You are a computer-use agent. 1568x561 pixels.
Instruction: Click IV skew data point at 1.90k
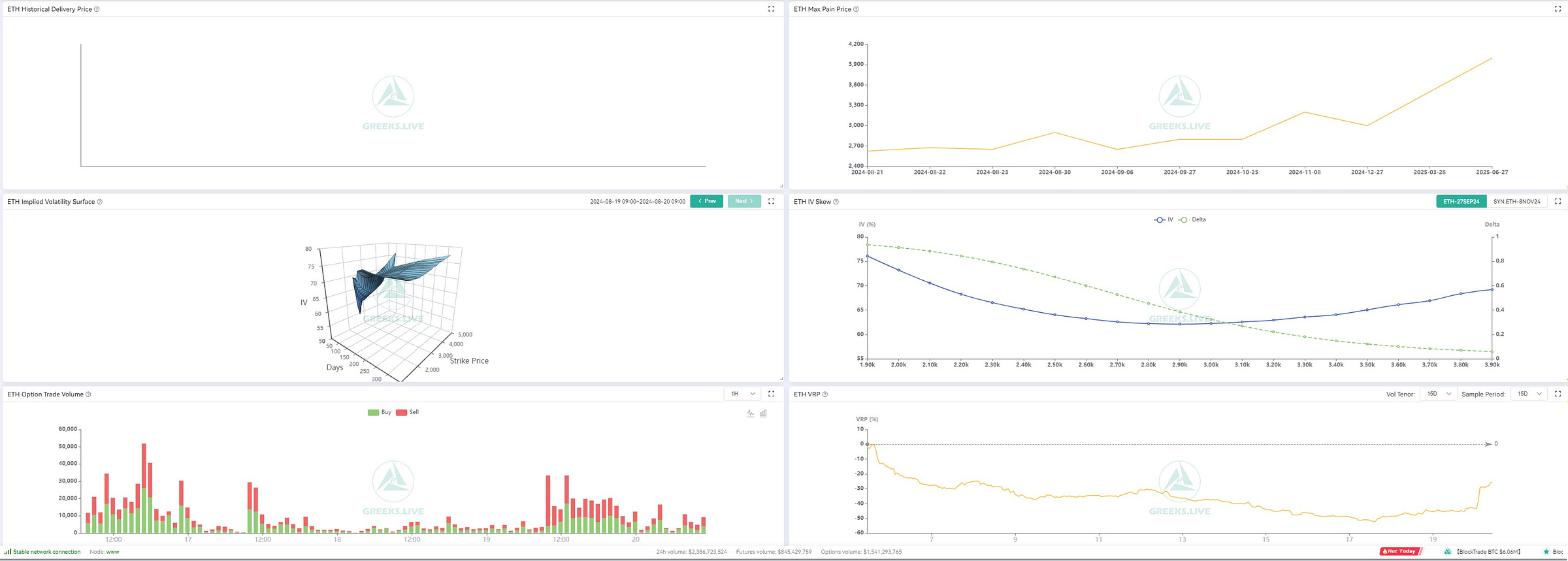click(867, 256)
